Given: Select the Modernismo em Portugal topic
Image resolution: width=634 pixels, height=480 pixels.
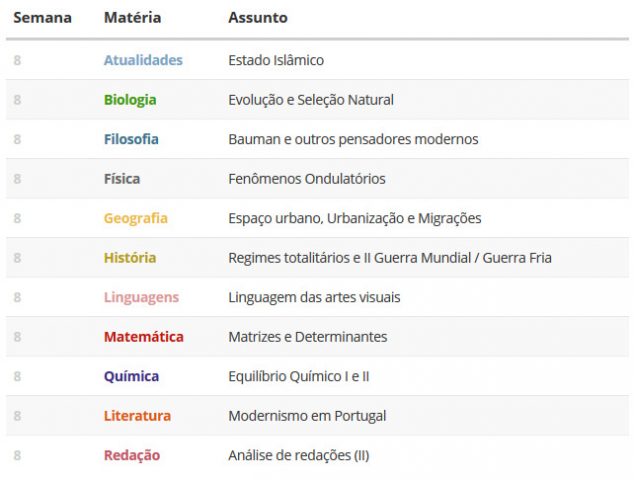Looking at the screenshot, I should (307, 416).
